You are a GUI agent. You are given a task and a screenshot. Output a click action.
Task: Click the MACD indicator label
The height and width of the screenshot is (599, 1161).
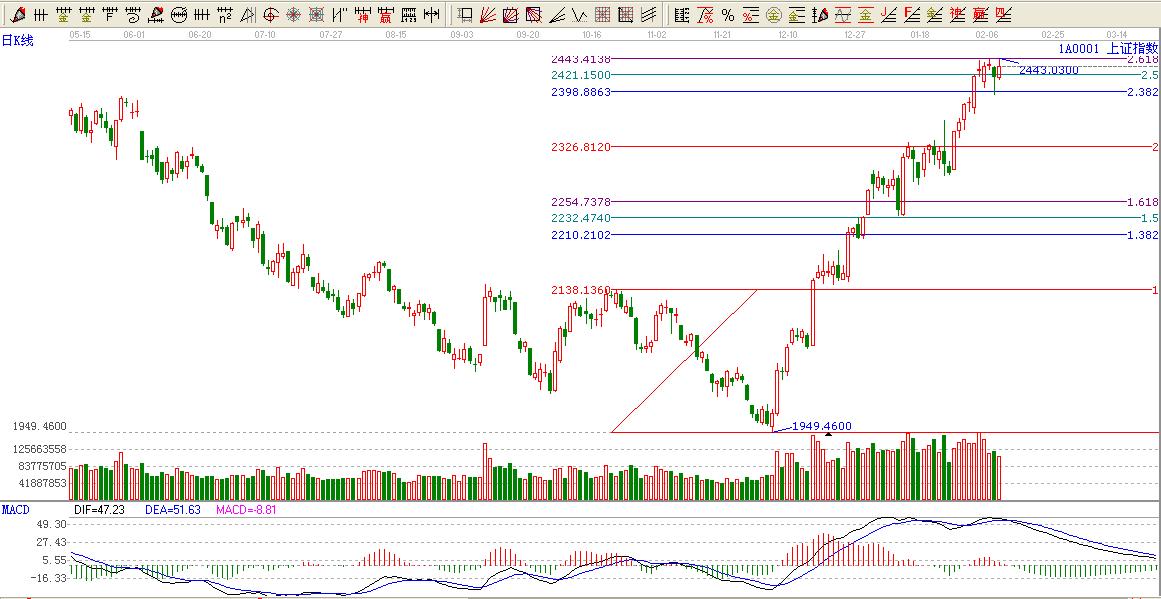(x=16, y=509)
